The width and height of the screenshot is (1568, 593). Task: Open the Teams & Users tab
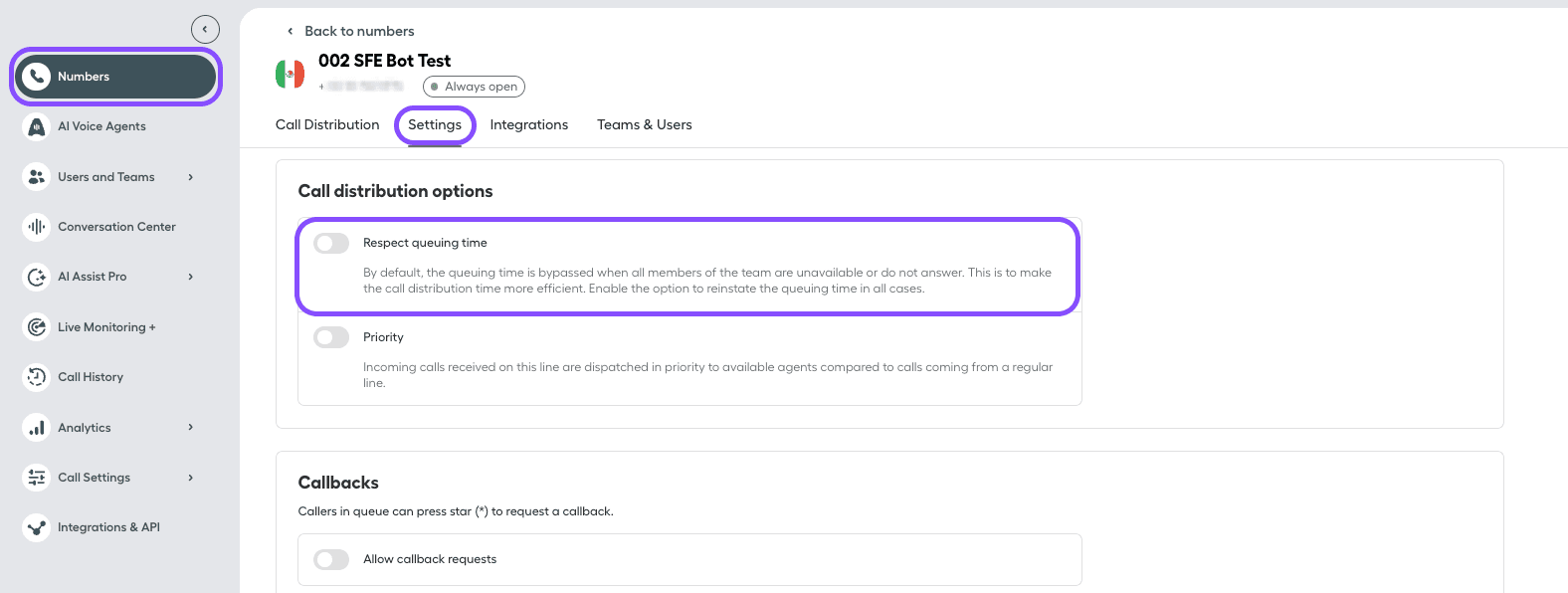[x=644, y=125]
